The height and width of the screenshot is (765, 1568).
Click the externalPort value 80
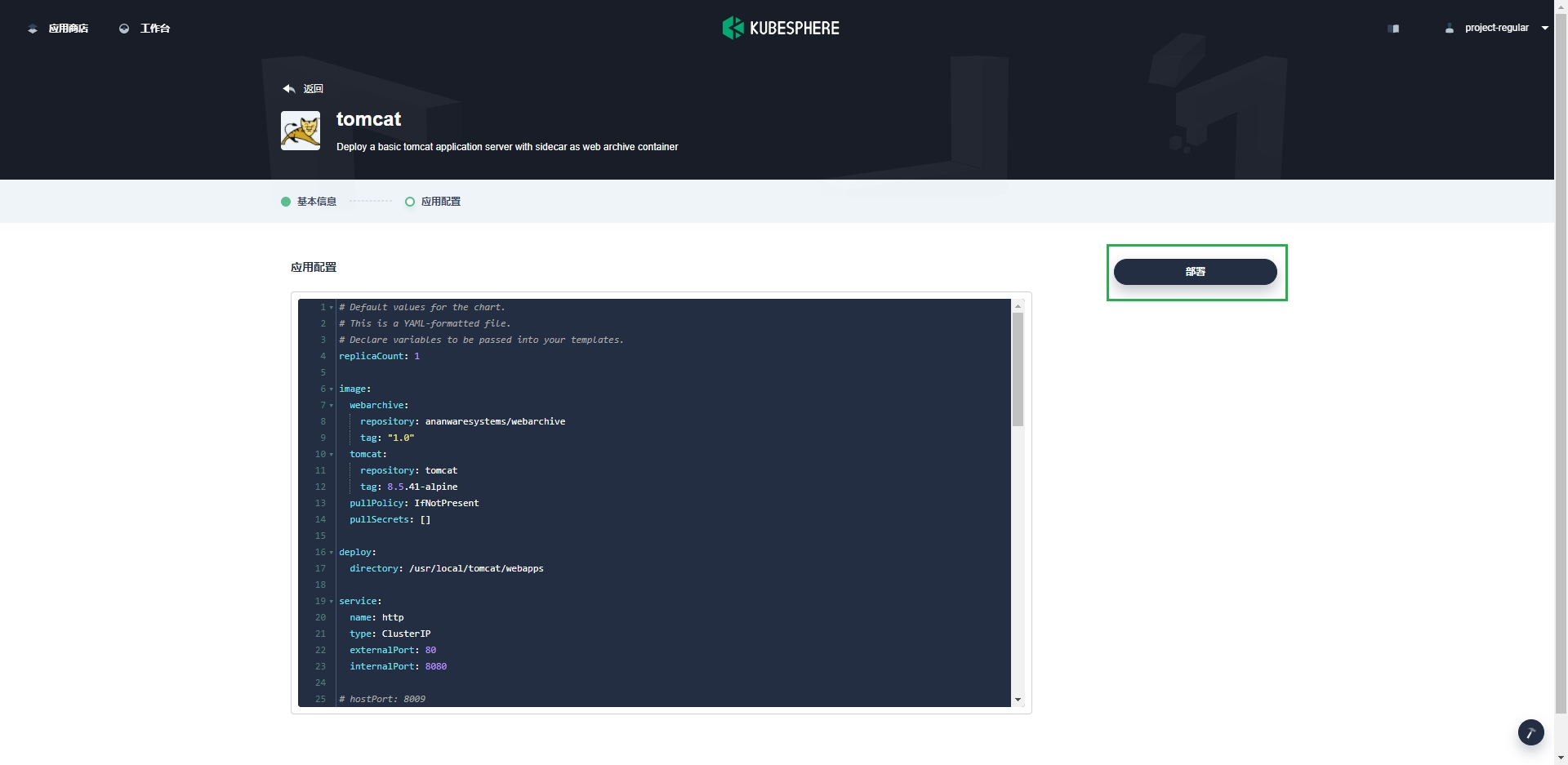pyautogui.click(x=430, y=650)
